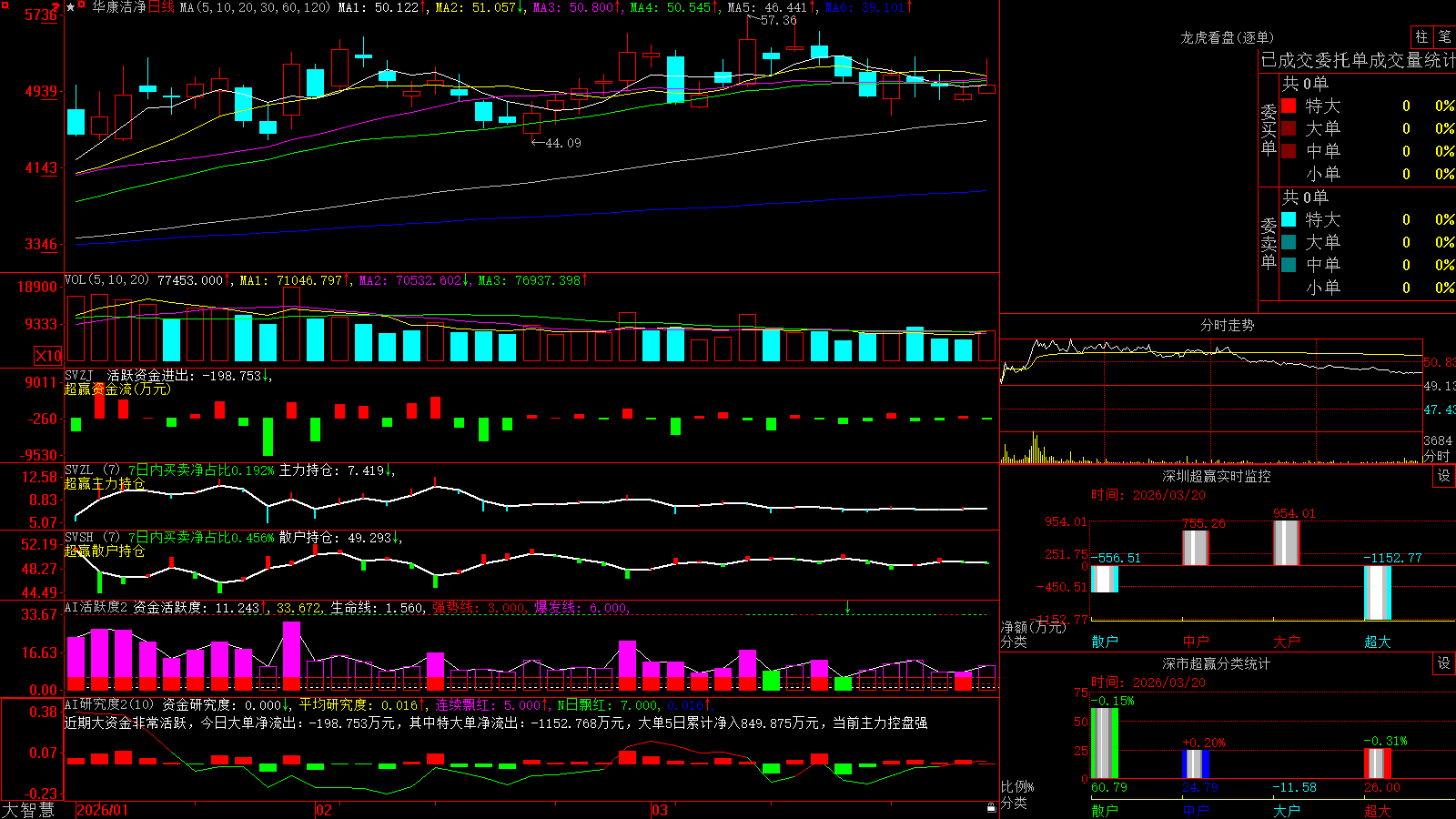1456x819 pixels.
Task: Click the 57.36 high price label
Action: click(778, 20)
